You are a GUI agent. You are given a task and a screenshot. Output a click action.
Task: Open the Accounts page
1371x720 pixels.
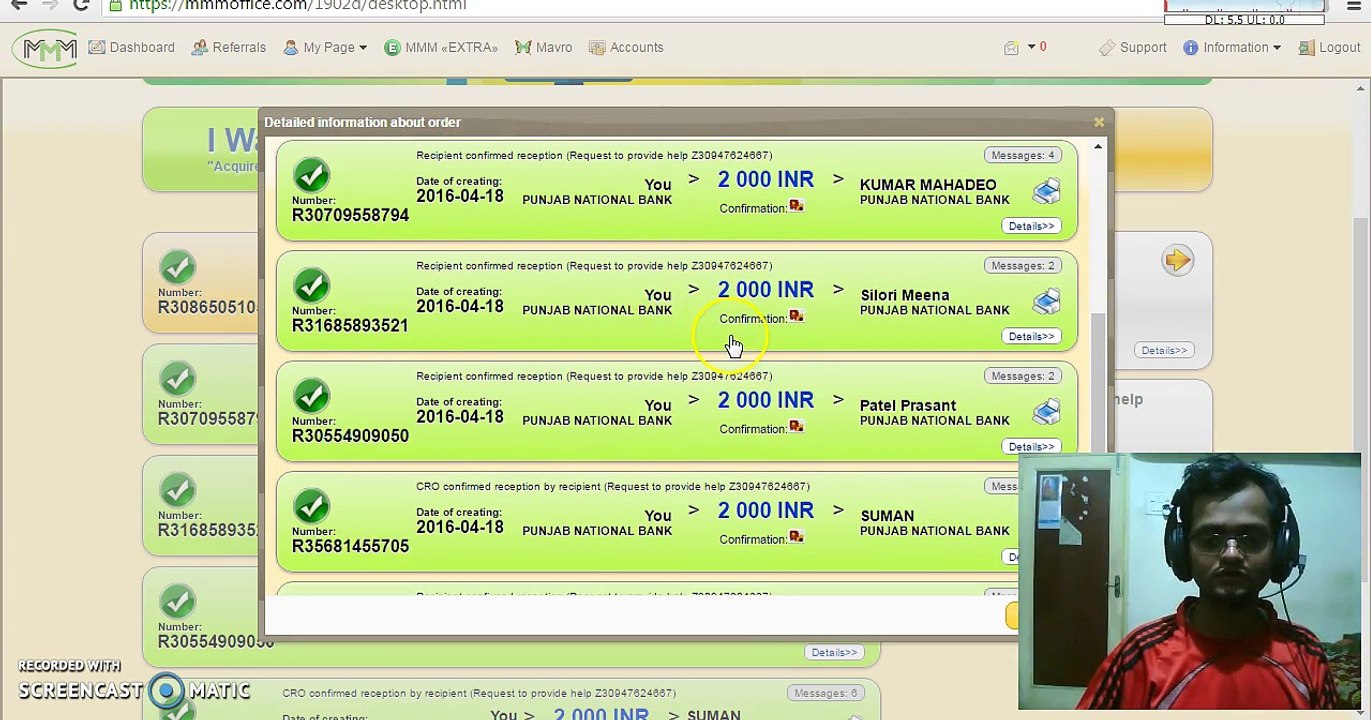click(x=626, y=48)
